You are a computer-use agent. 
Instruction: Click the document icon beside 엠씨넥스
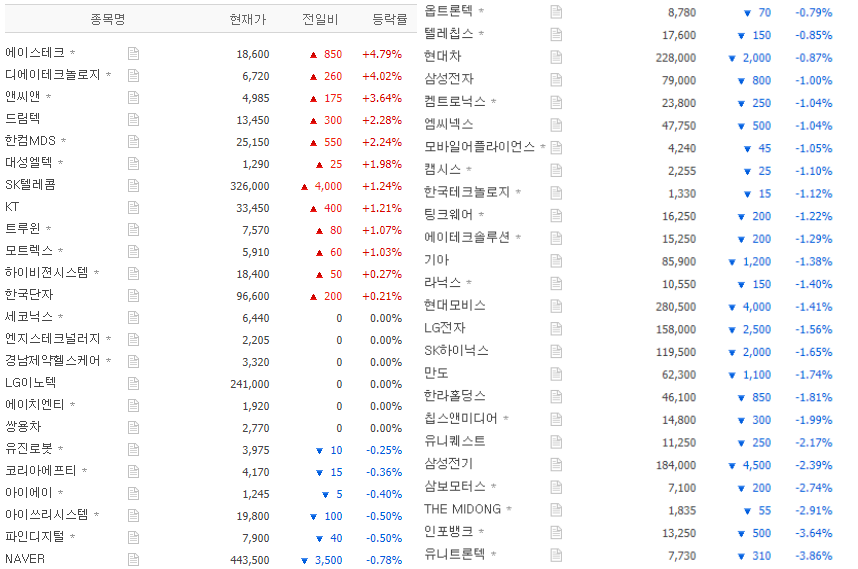[x=556, y=125]
